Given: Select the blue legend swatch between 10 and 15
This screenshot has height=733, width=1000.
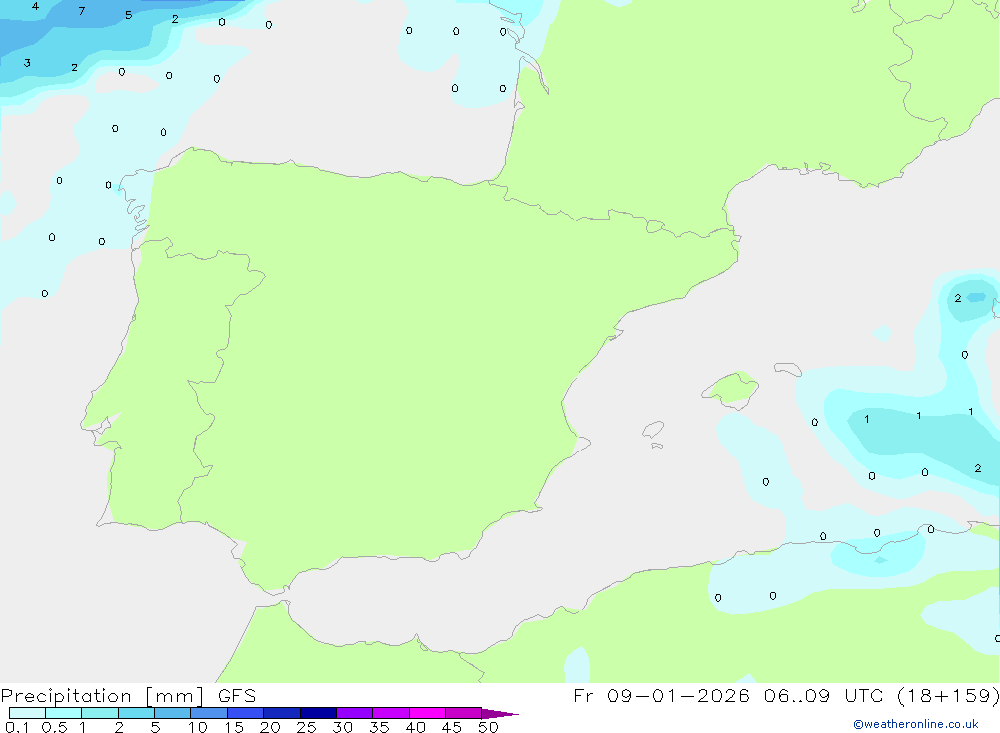Looking at the screenshot, I should click(209, 713).
